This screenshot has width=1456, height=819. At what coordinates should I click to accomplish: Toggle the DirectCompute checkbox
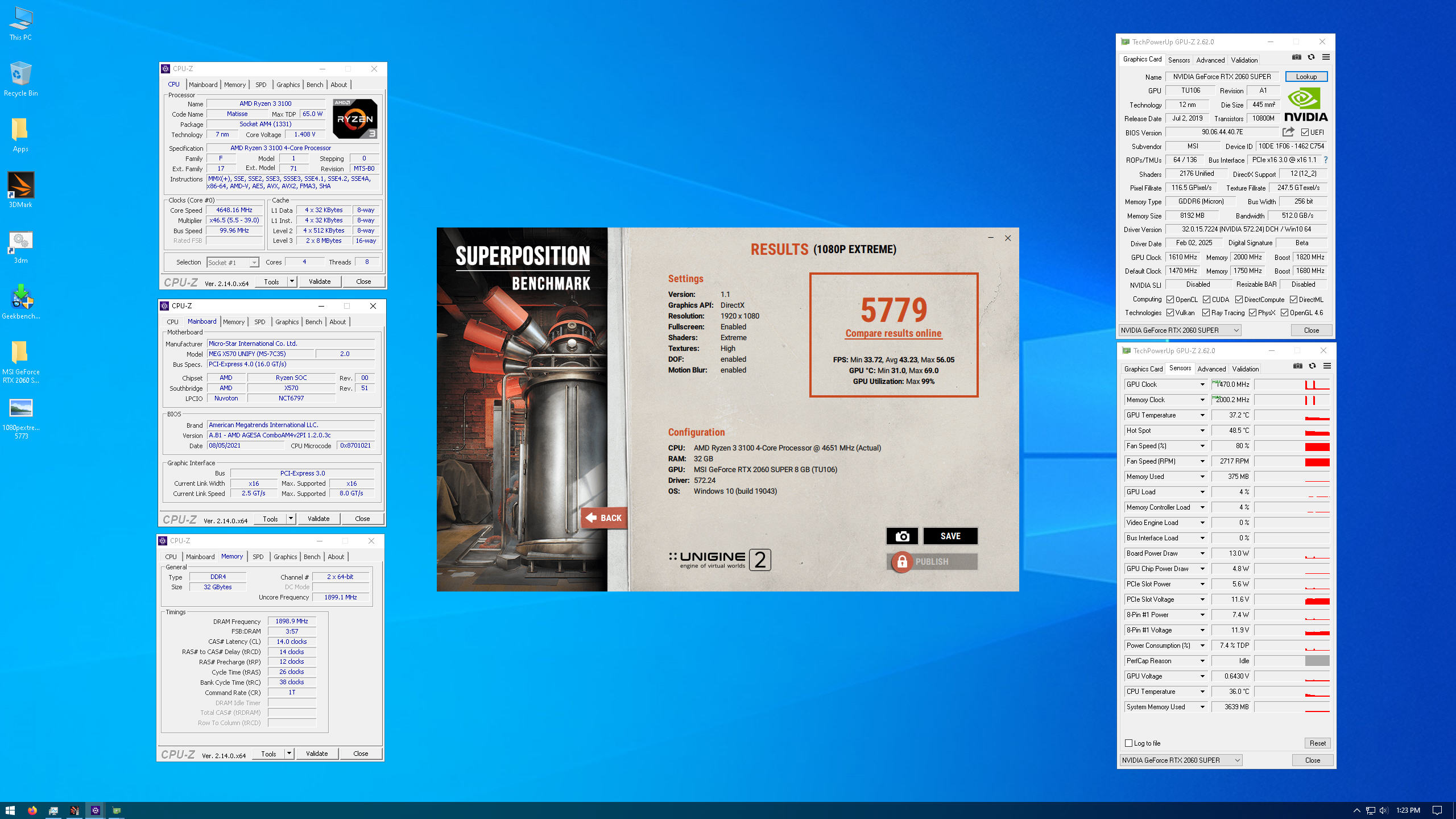(1239, 299)
